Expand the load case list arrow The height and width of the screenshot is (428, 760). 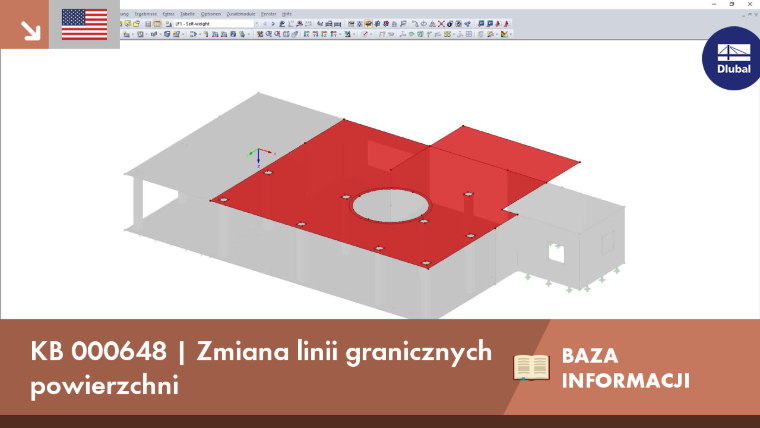coord(256,24)
